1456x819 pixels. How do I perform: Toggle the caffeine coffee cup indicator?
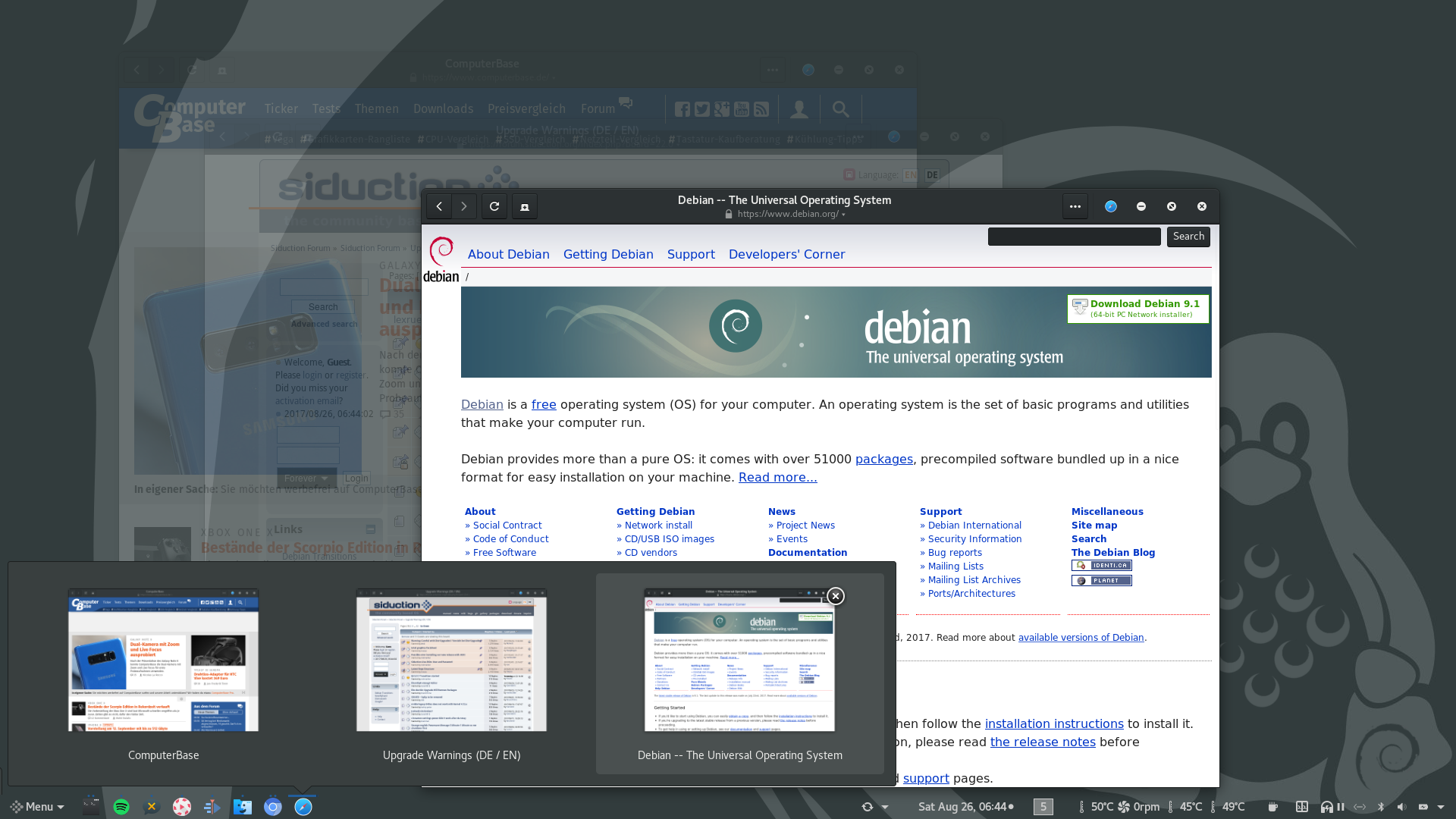(1273, 807)
